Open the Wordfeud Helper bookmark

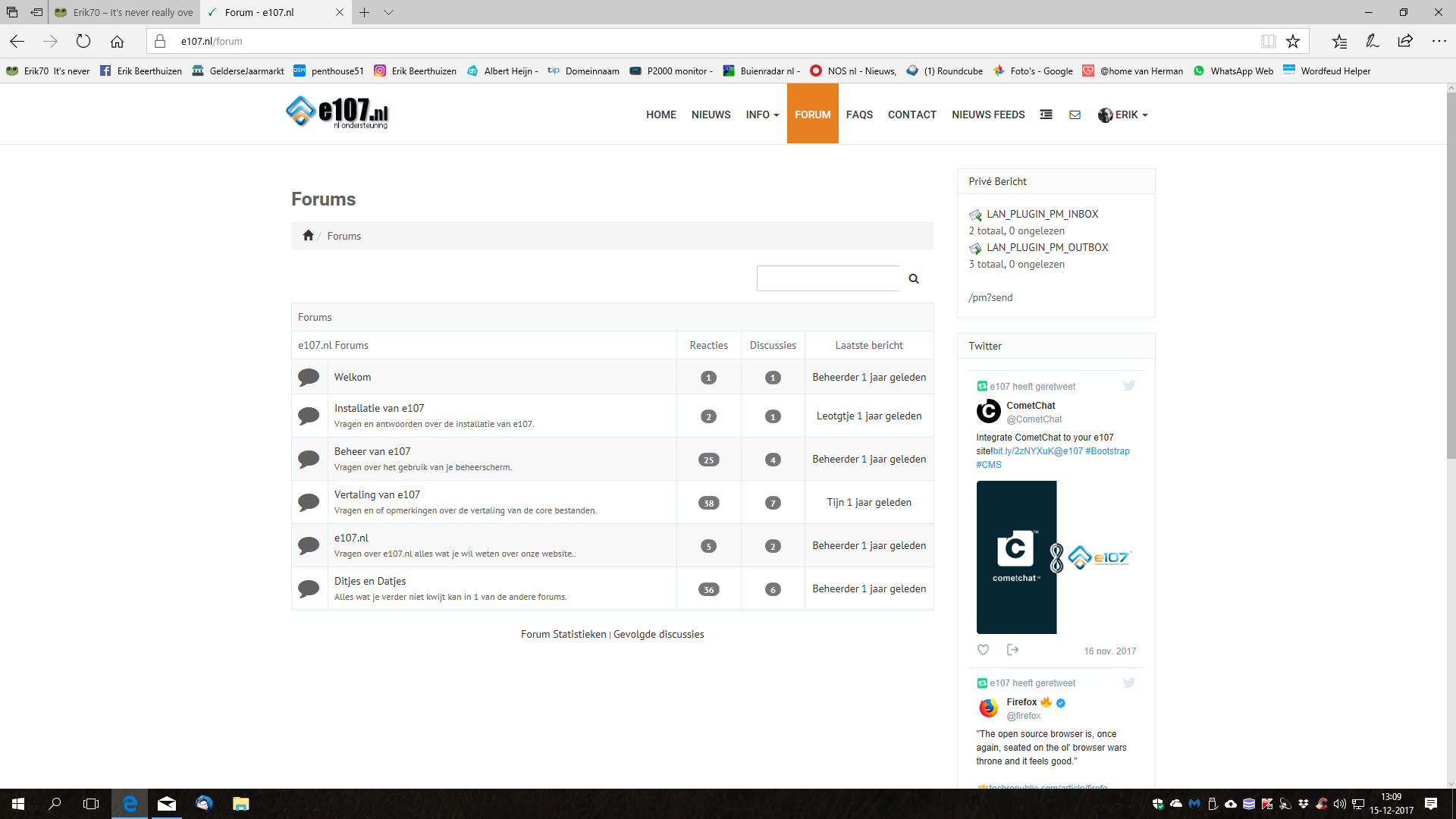tap(1327, 71)
